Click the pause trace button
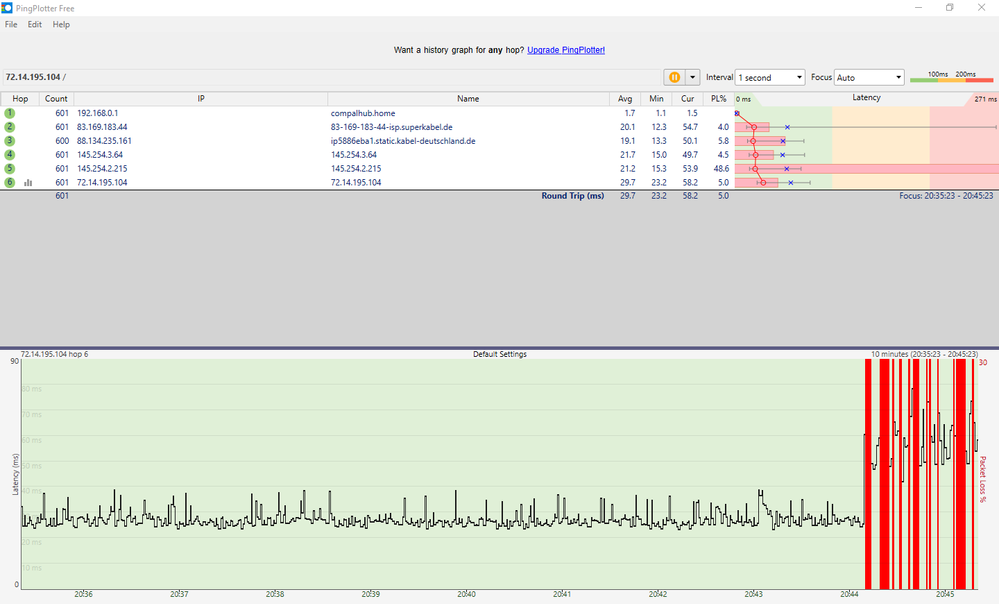 point(674,77)
